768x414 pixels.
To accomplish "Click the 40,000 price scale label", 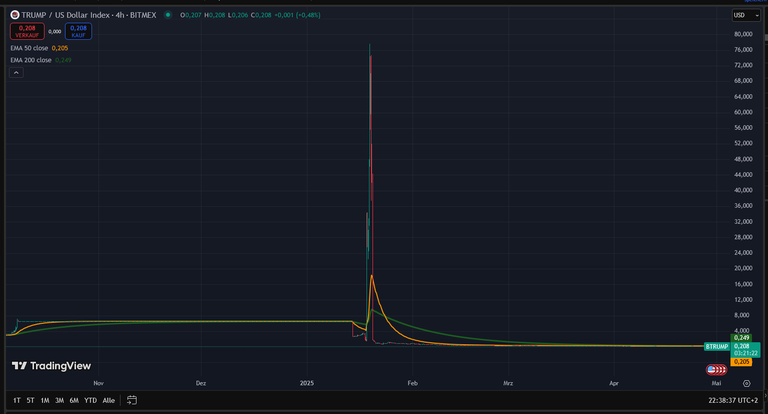I will pos(743,190).
